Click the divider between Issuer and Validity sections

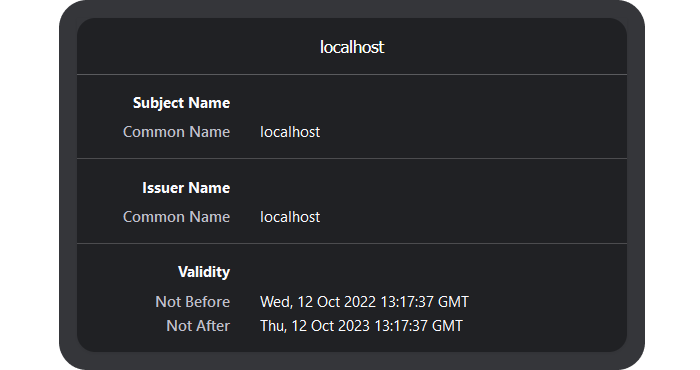click(x=352, y=243)
